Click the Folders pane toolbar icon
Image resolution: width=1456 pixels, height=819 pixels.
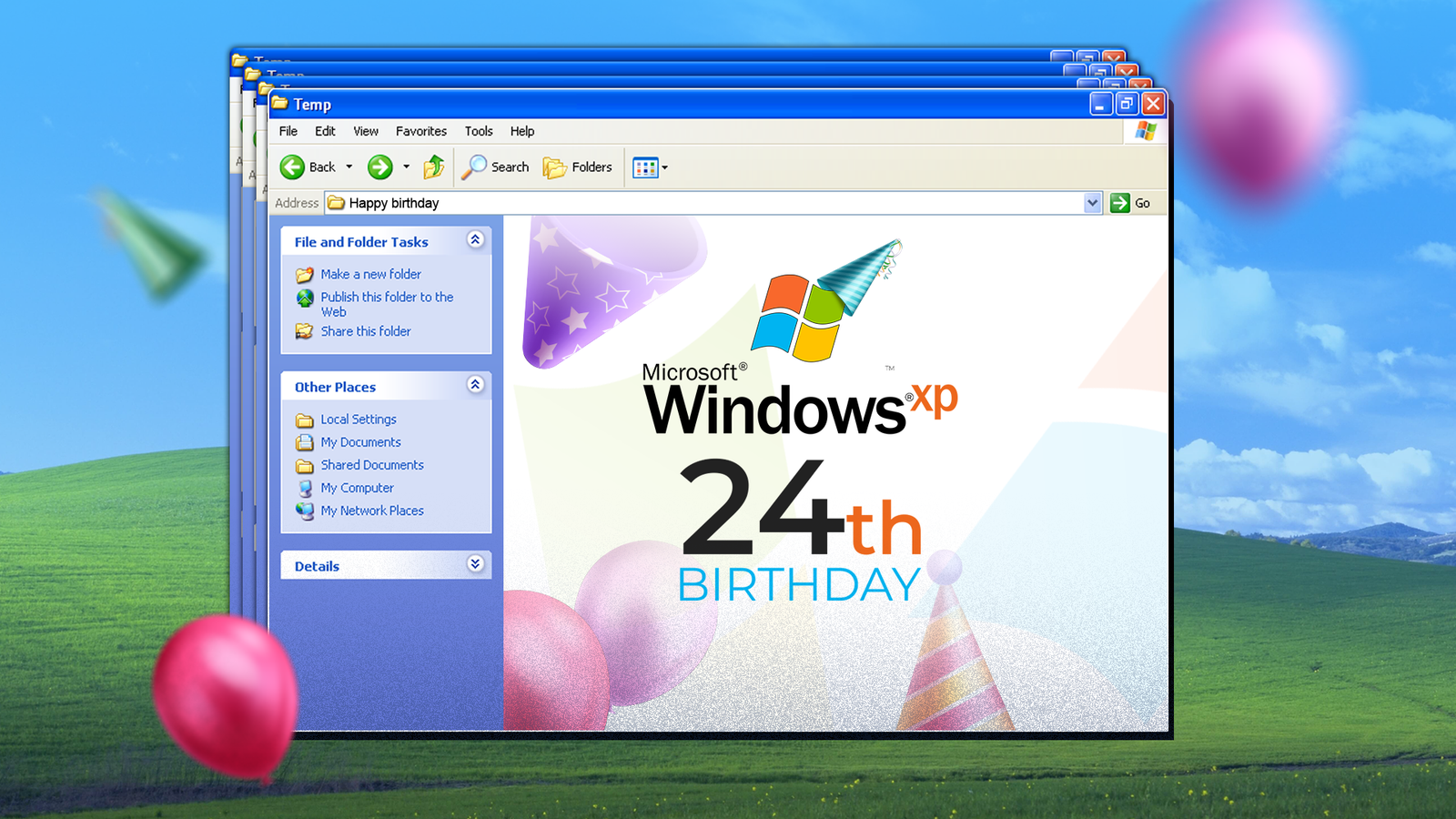[x=553, y=167]
